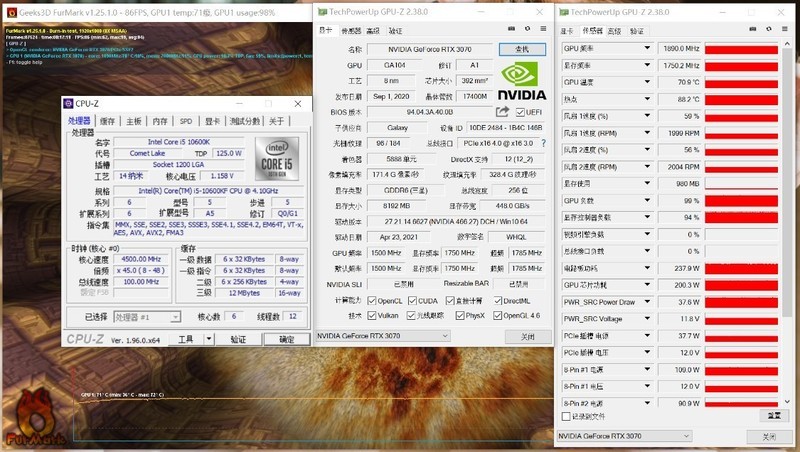800x452 pixels.
Task: Click the CPU-Z title bar icon
Action: click(68, 104)
